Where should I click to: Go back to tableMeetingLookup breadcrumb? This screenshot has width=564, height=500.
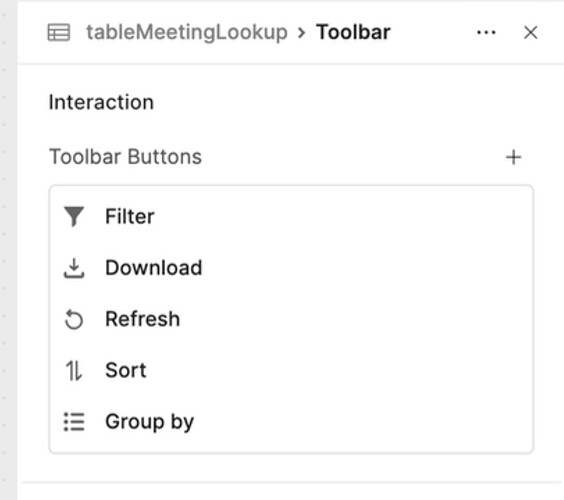[x=187, y=33]
